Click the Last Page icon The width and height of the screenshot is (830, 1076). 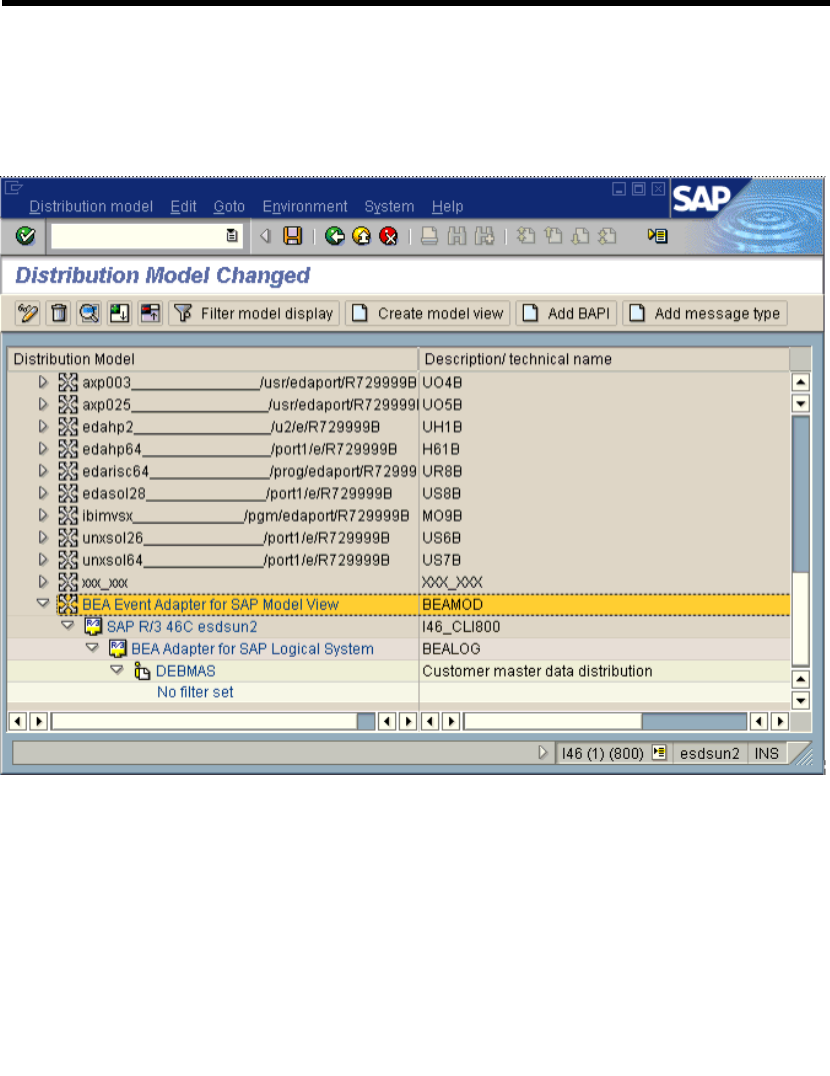click(x=607, y=236)
